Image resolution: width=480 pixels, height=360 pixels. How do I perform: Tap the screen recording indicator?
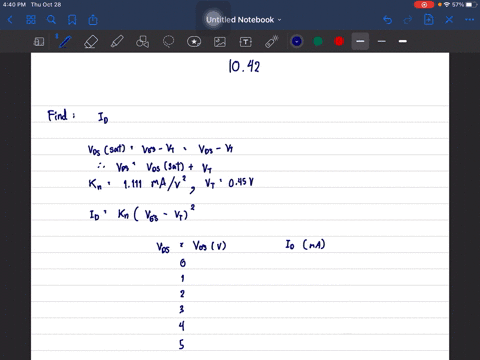424,5
